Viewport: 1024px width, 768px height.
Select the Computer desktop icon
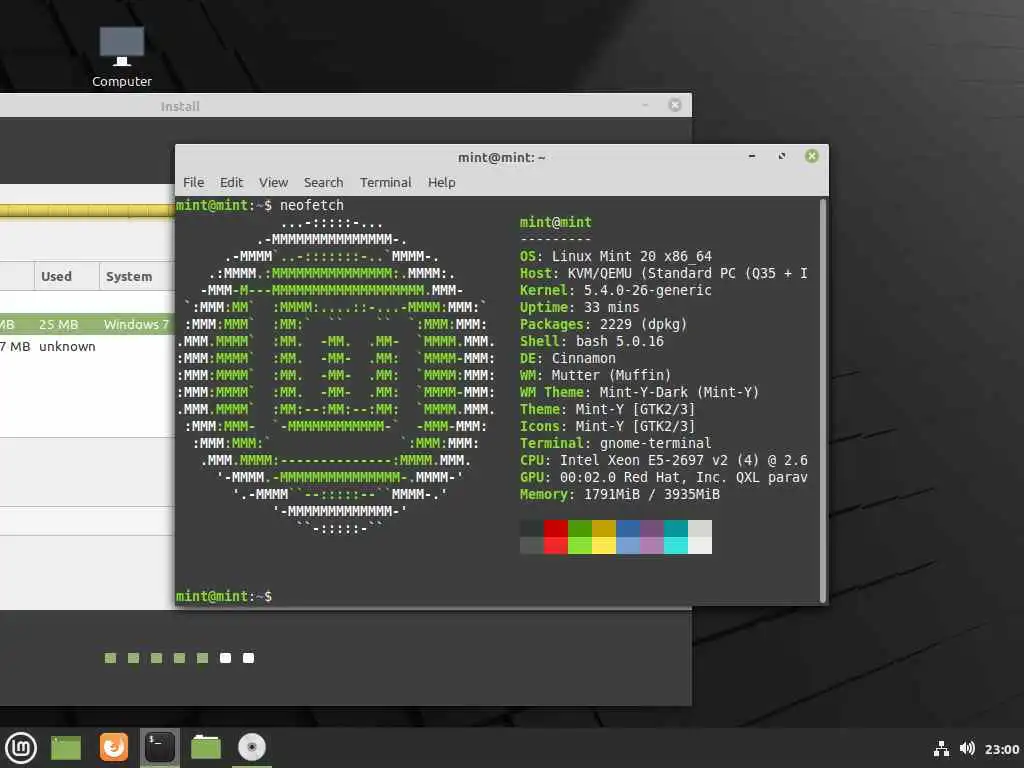pyautogui.click(x=121, y=57)
